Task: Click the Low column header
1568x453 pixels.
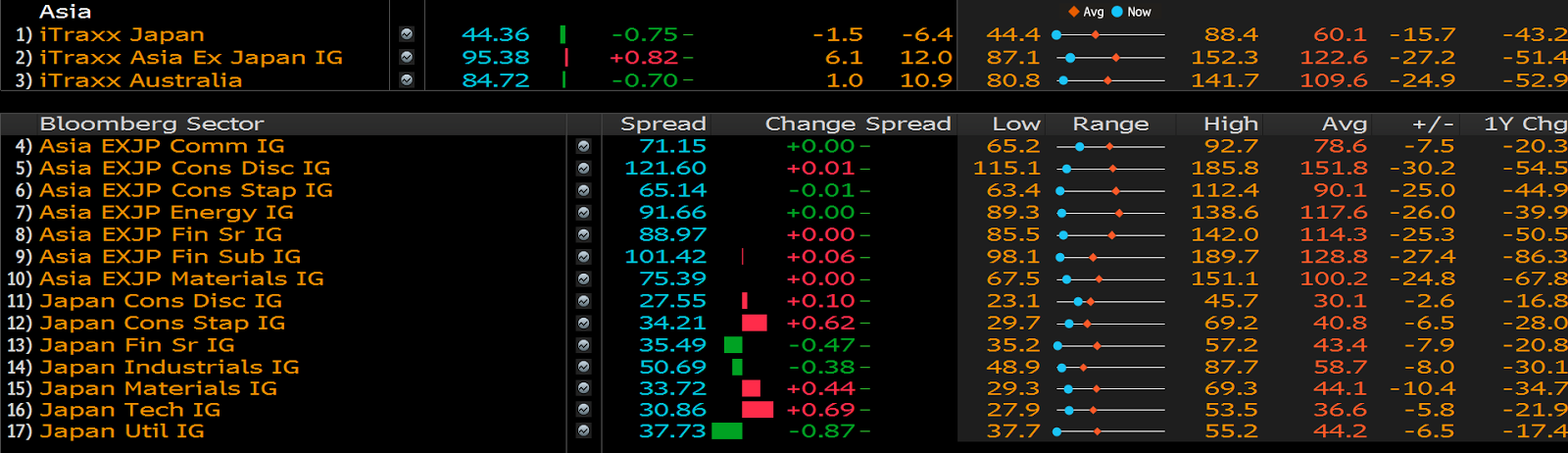Action: click(1016, 124)
